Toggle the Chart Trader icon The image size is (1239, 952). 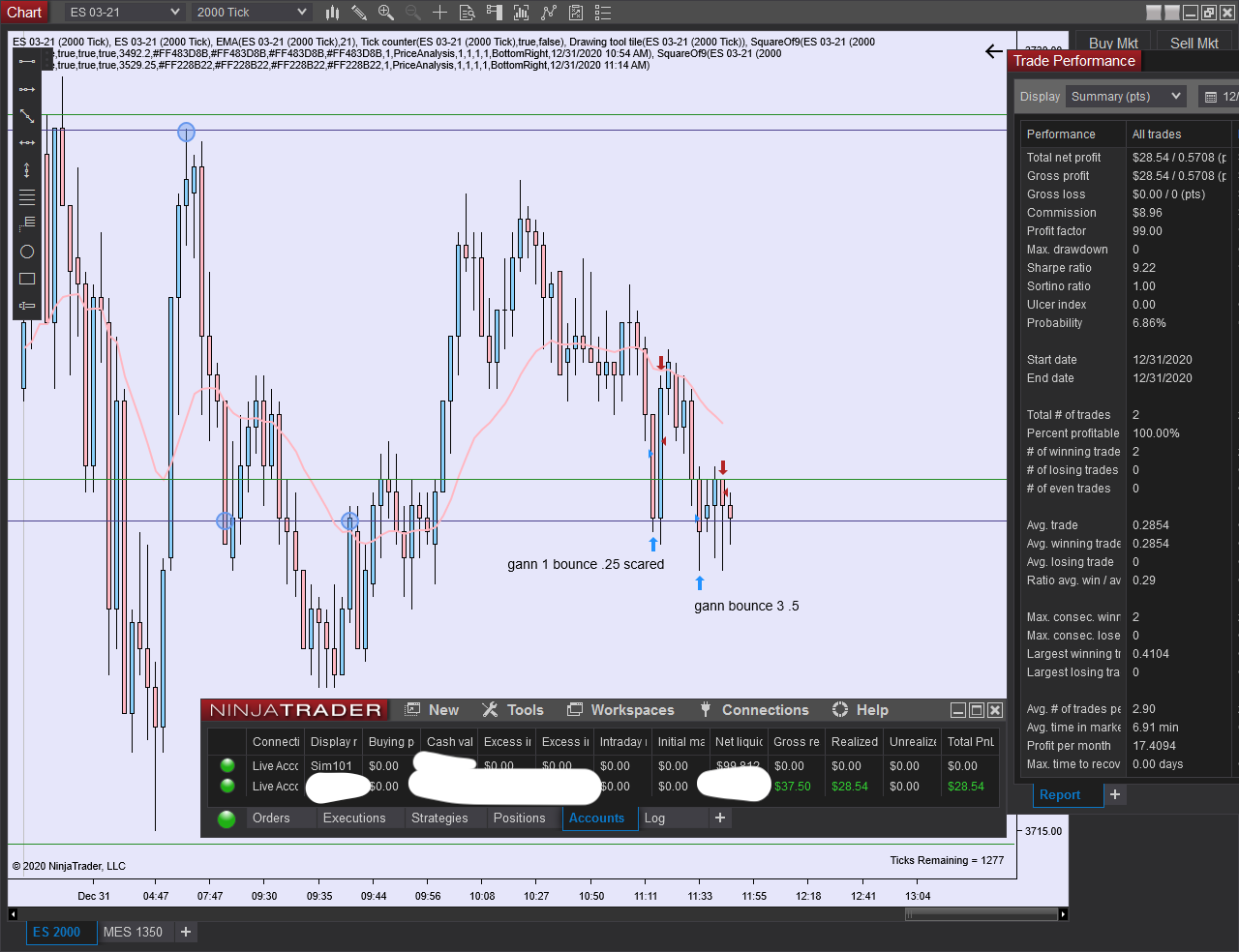click(495, 13)
